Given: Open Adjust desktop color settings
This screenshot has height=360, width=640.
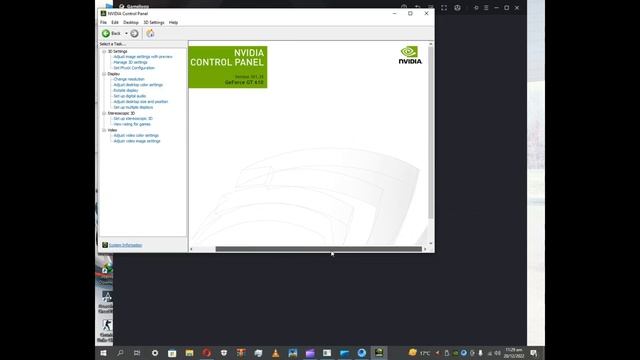Looking at the screenshot, I should tap(138, 85).
